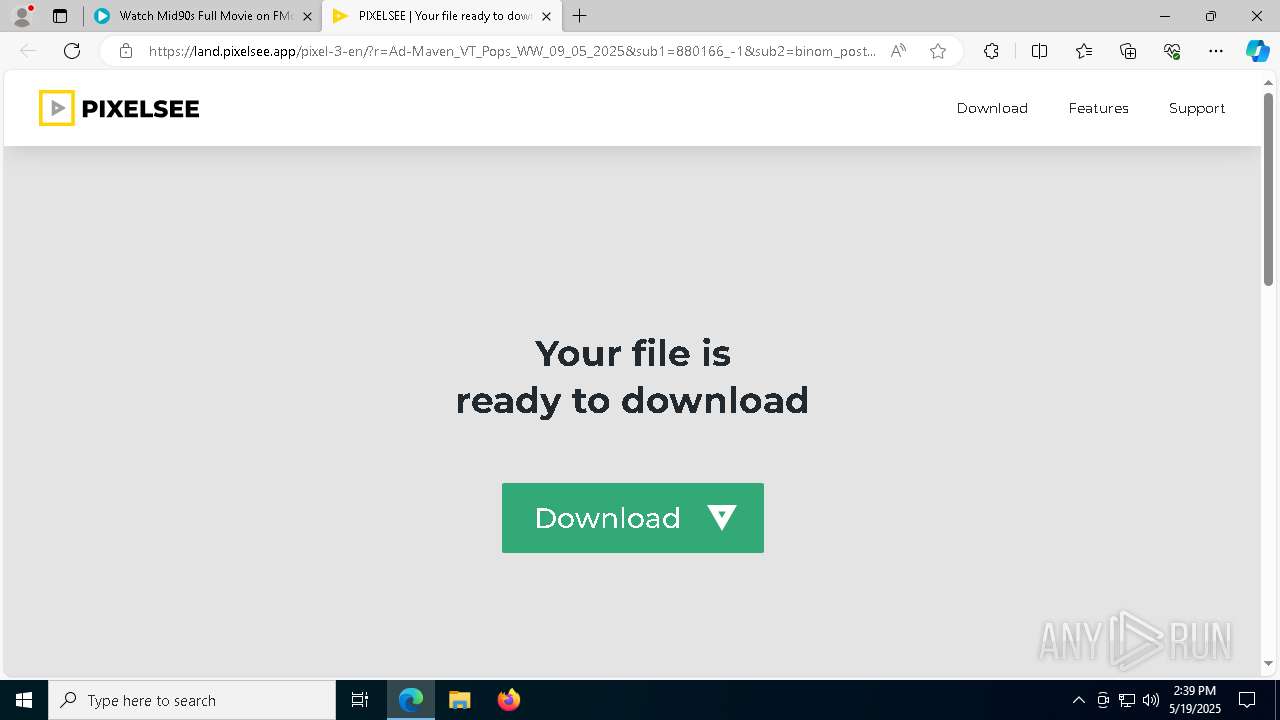Viewport: 1280px width, 720px height.
Task: Open the Copilot sidebar icon
Action: 1257,51
